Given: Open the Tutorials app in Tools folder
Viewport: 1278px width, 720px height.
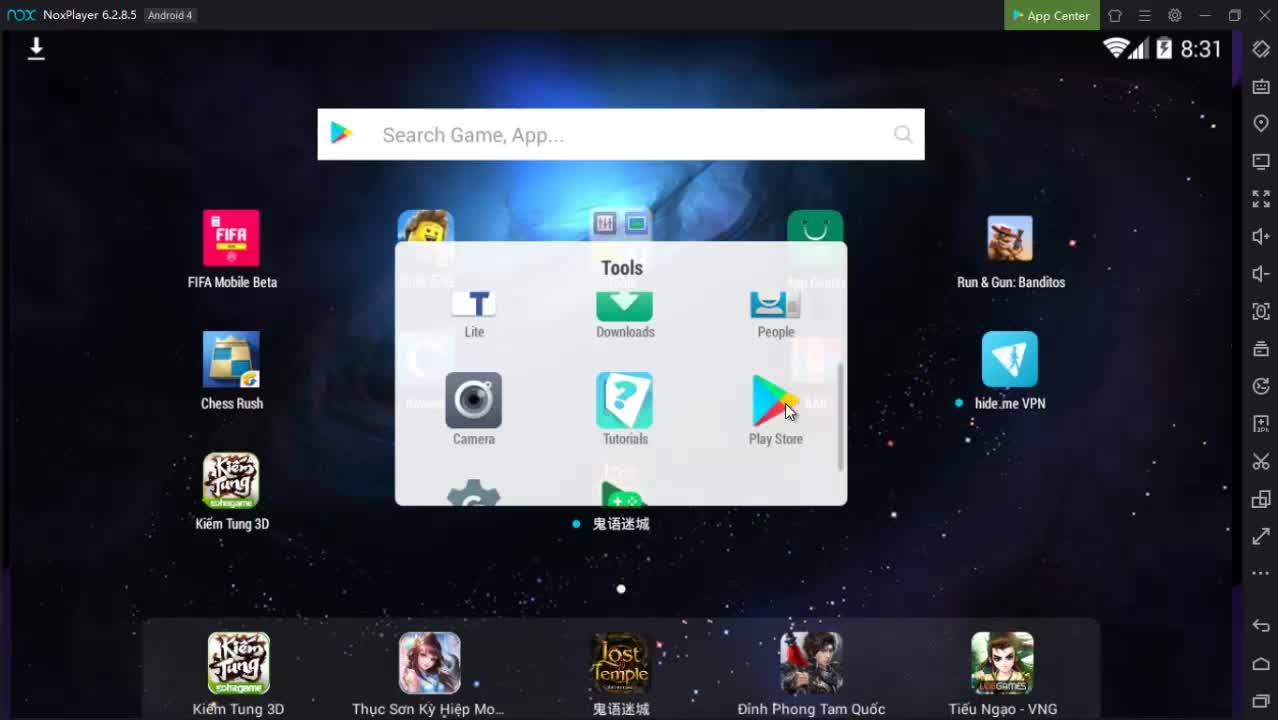Looking at the screenshot, I should tap(625, 400).
